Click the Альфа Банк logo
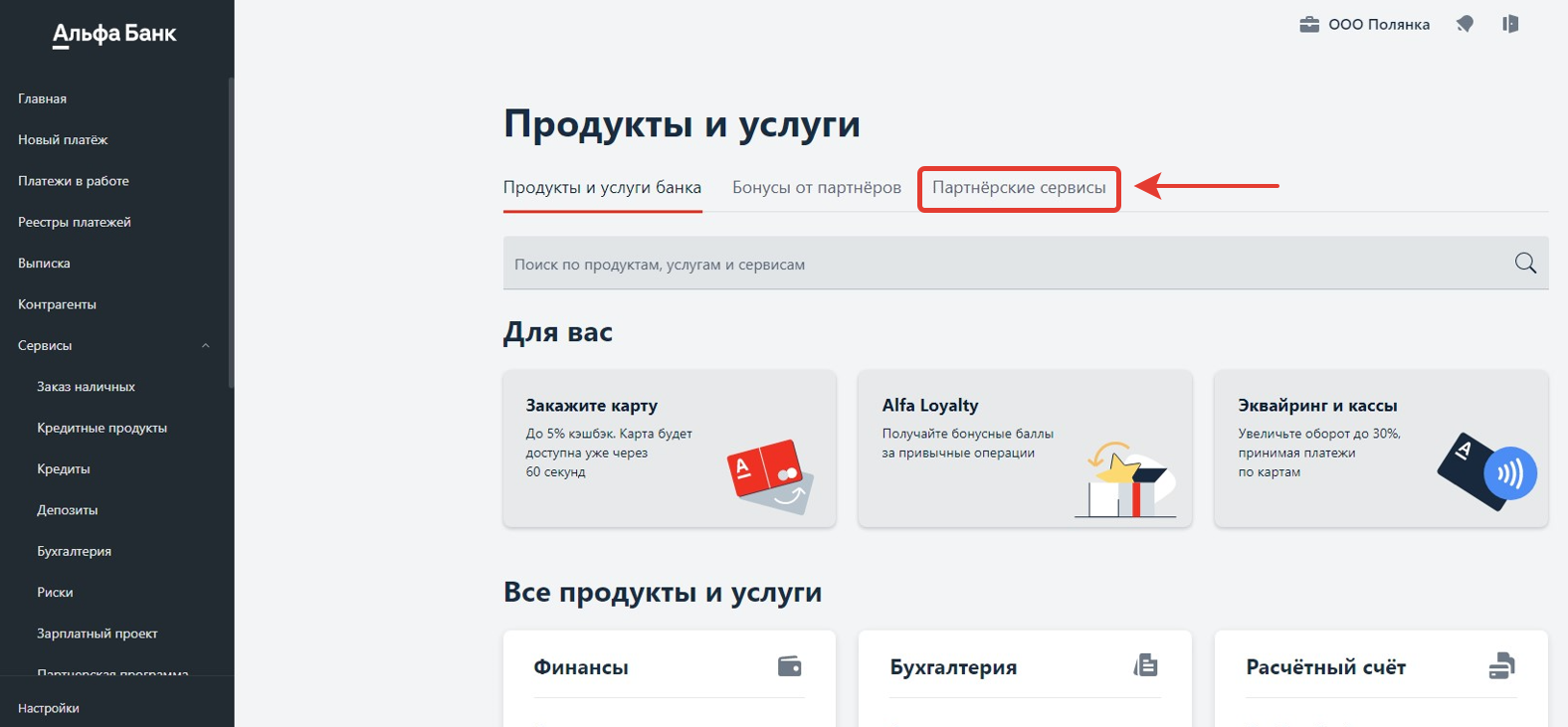 coord(114,35)
